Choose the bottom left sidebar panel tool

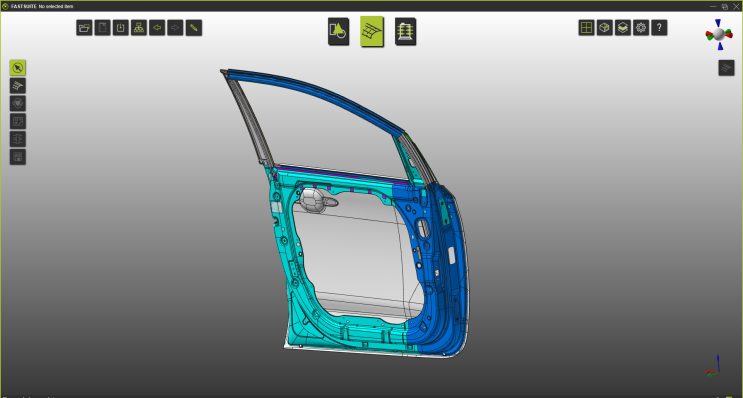18,157
